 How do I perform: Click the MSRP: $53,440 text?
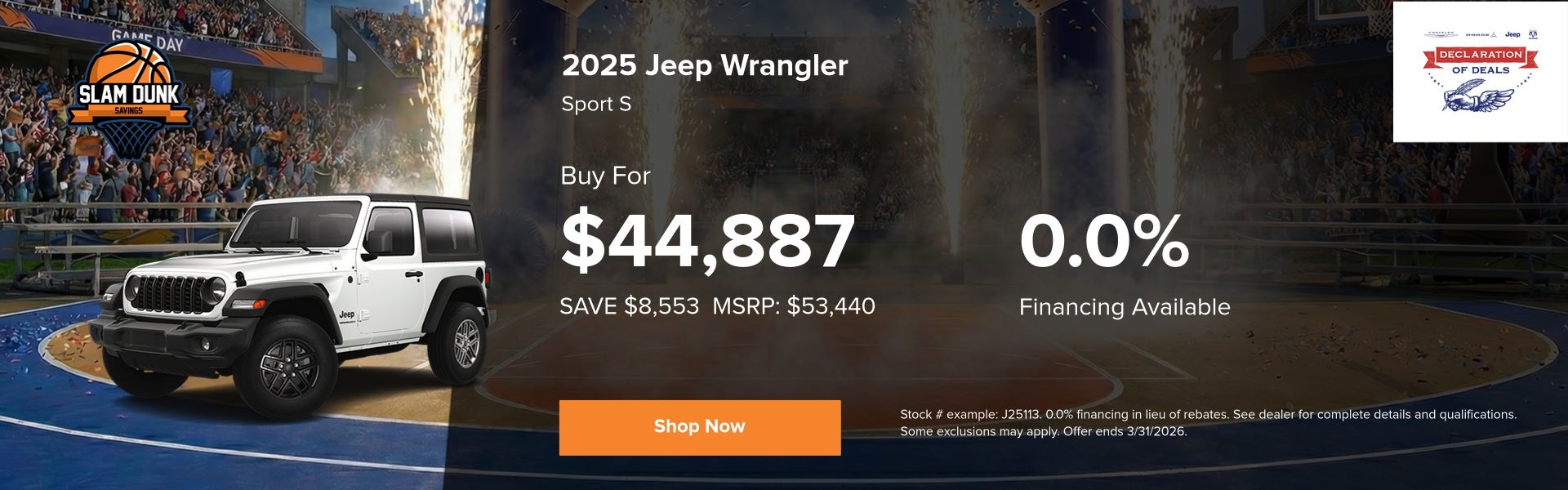(x=793, y=306)
